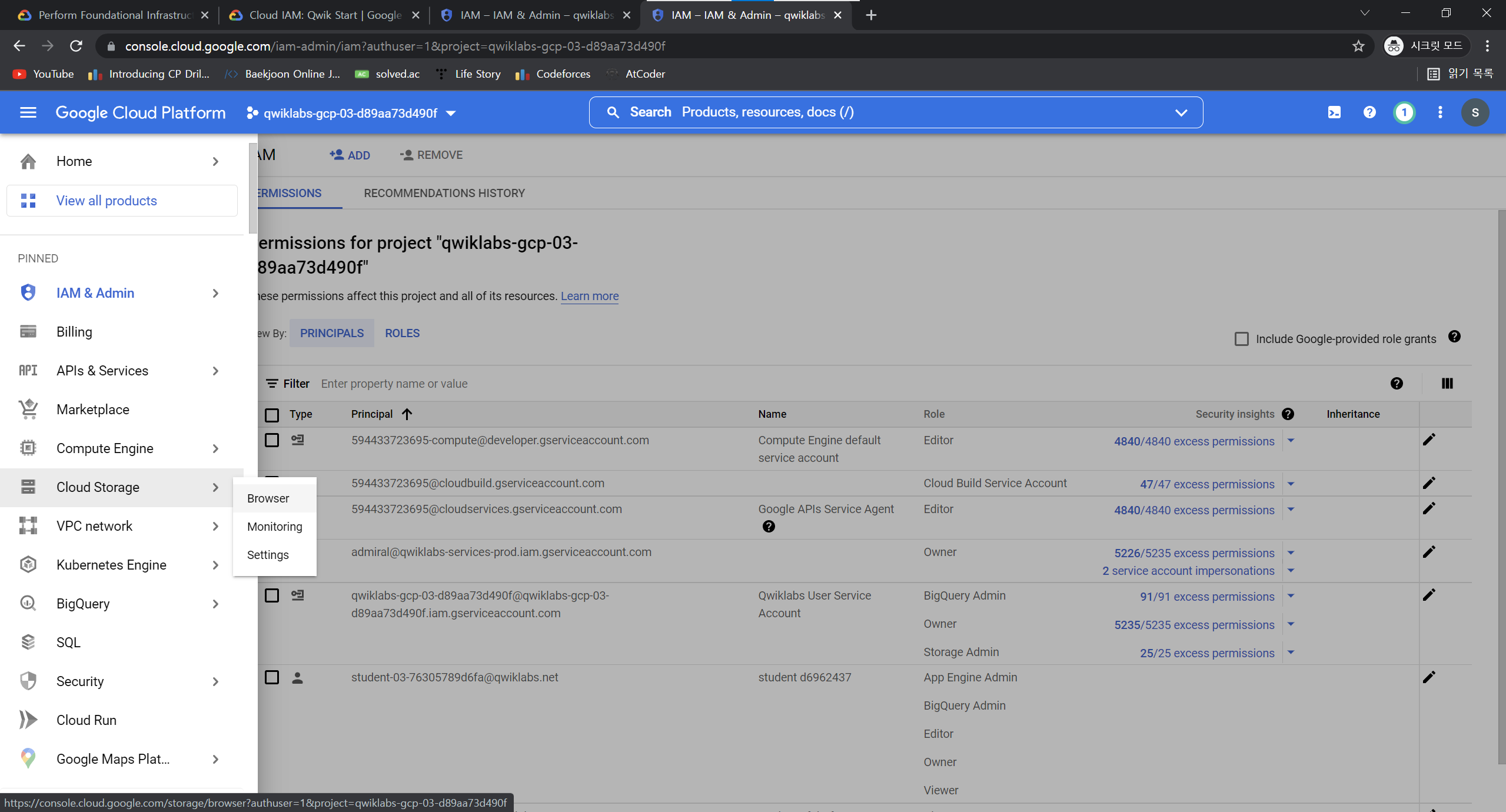This screenshot has width=1506, height=812.
Task: Open the hamburger navigation menu
Action: 28,112
